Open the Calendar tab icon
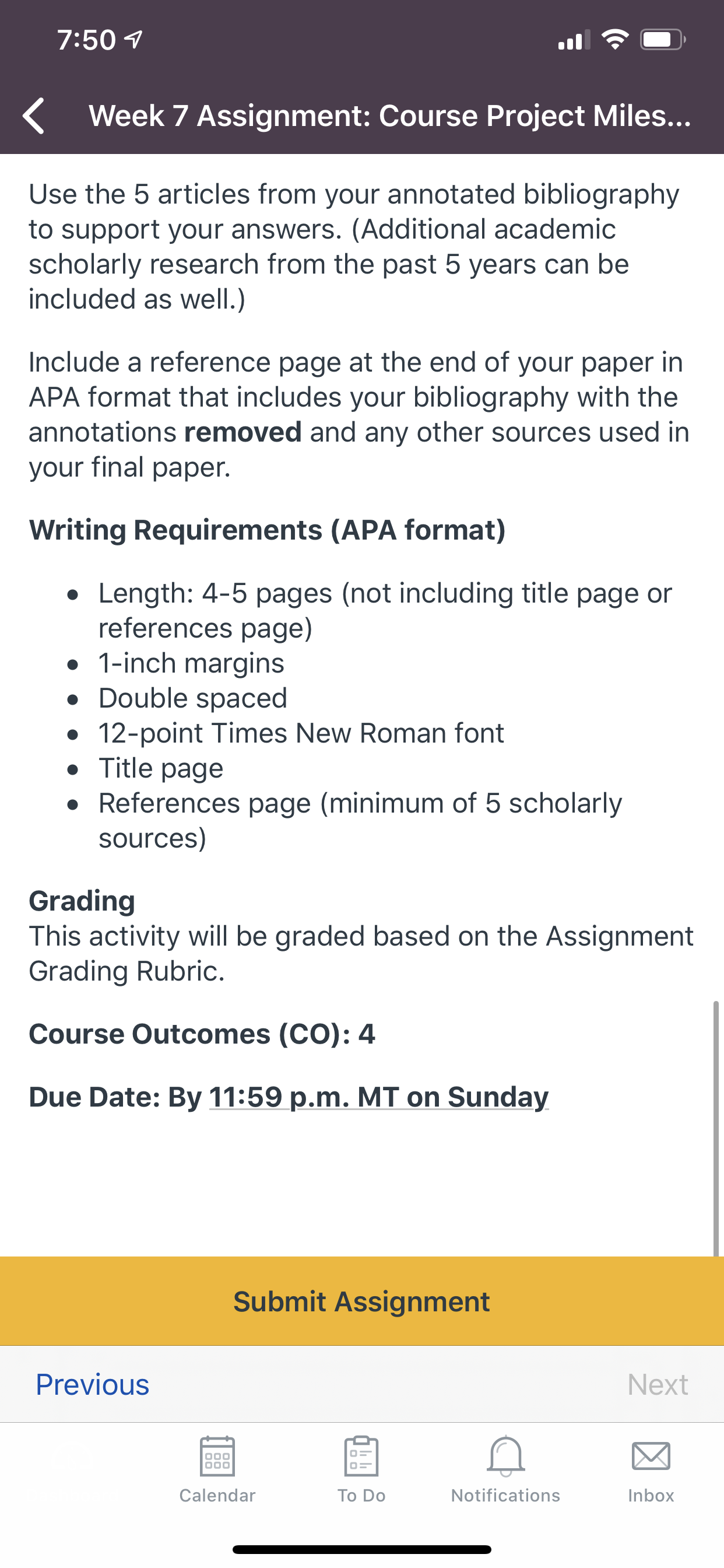This screenshot has height=1568, width=724. (217, 1456)
